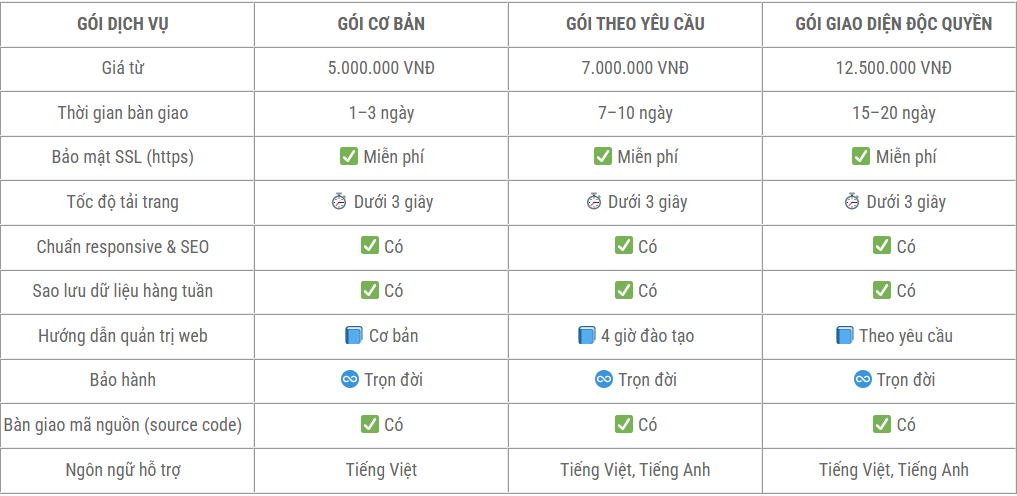Click the stopwatch icon in Gói giao diện độc quyền column
The image size is (1017, 496).
coord(852,202)
